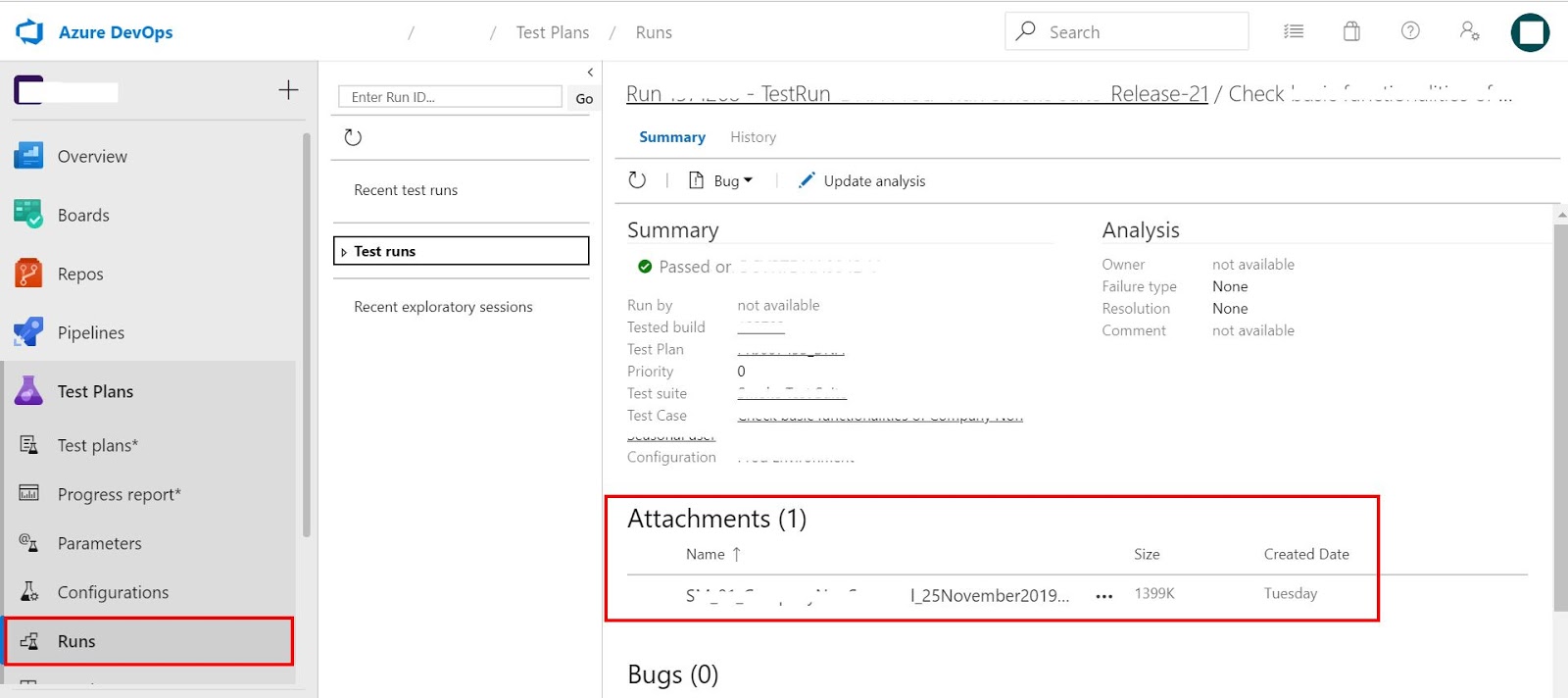Open Runs breadcrumb link
The image size is (1568, 698).
[x=654, y=32]
